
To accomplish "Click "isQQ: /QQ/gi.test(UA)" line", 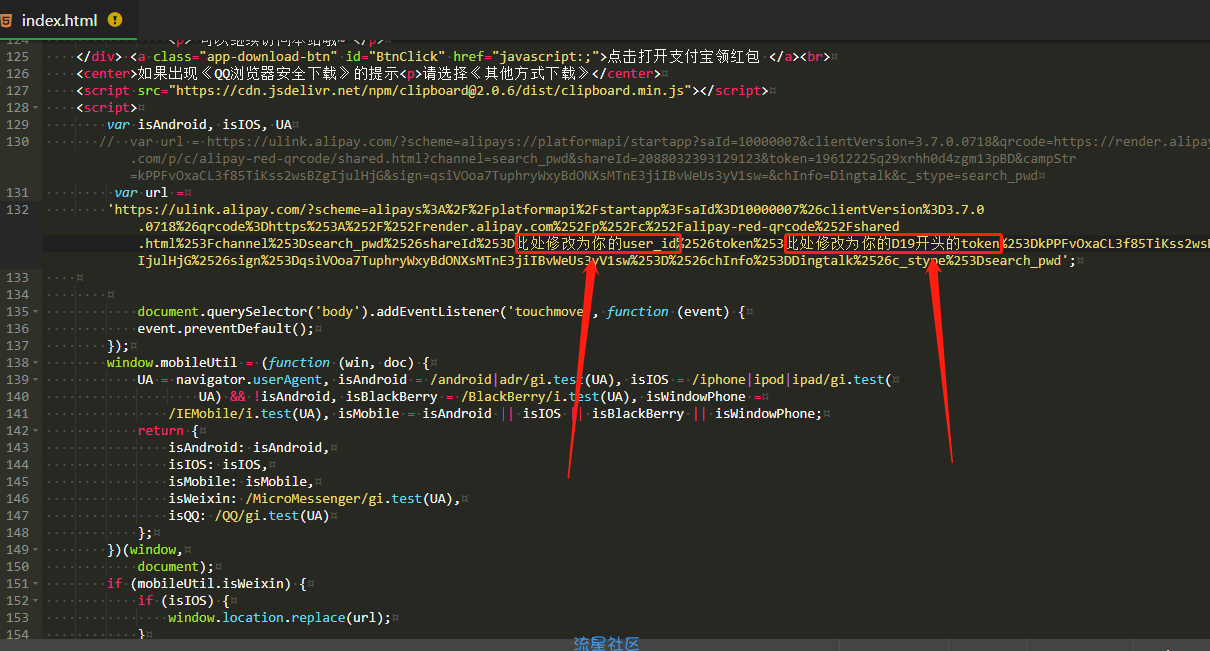I will [x=249, y=516].
